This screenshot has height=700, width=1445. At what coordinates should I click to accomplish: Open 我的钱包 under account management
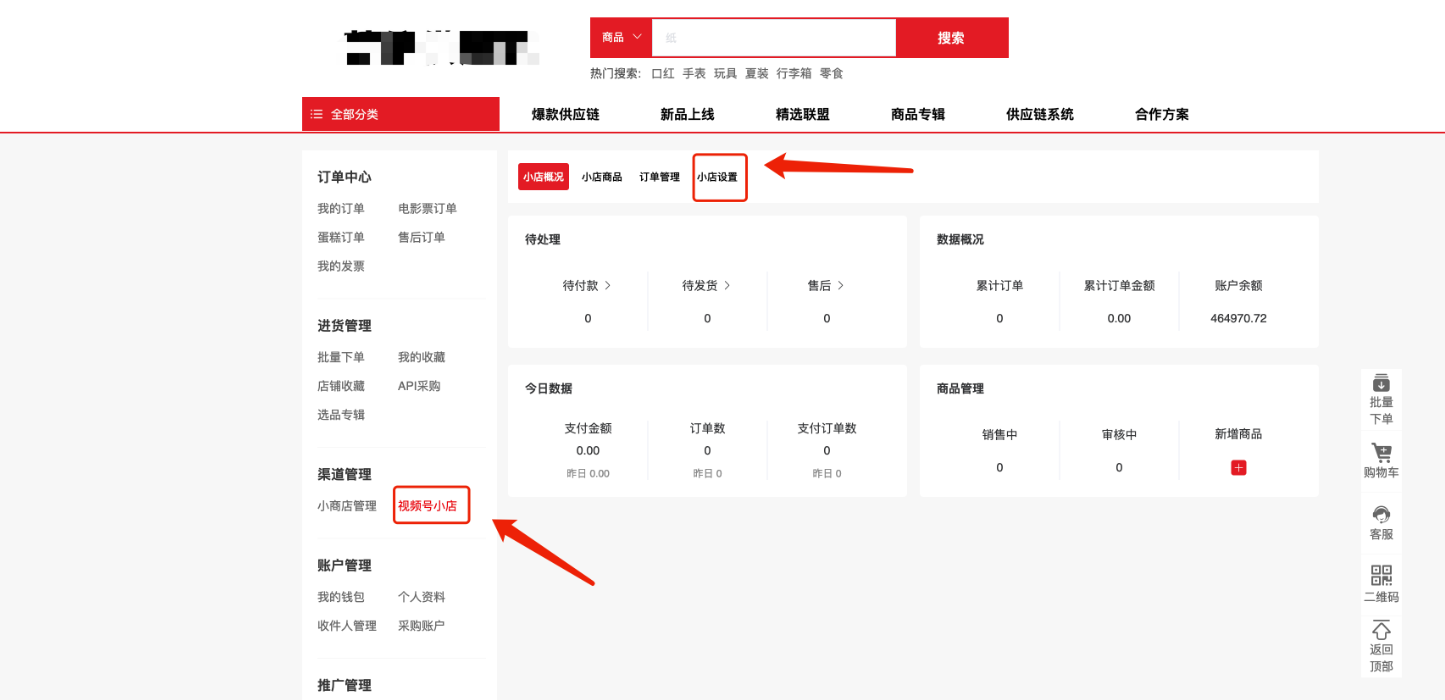click(341, 597)
